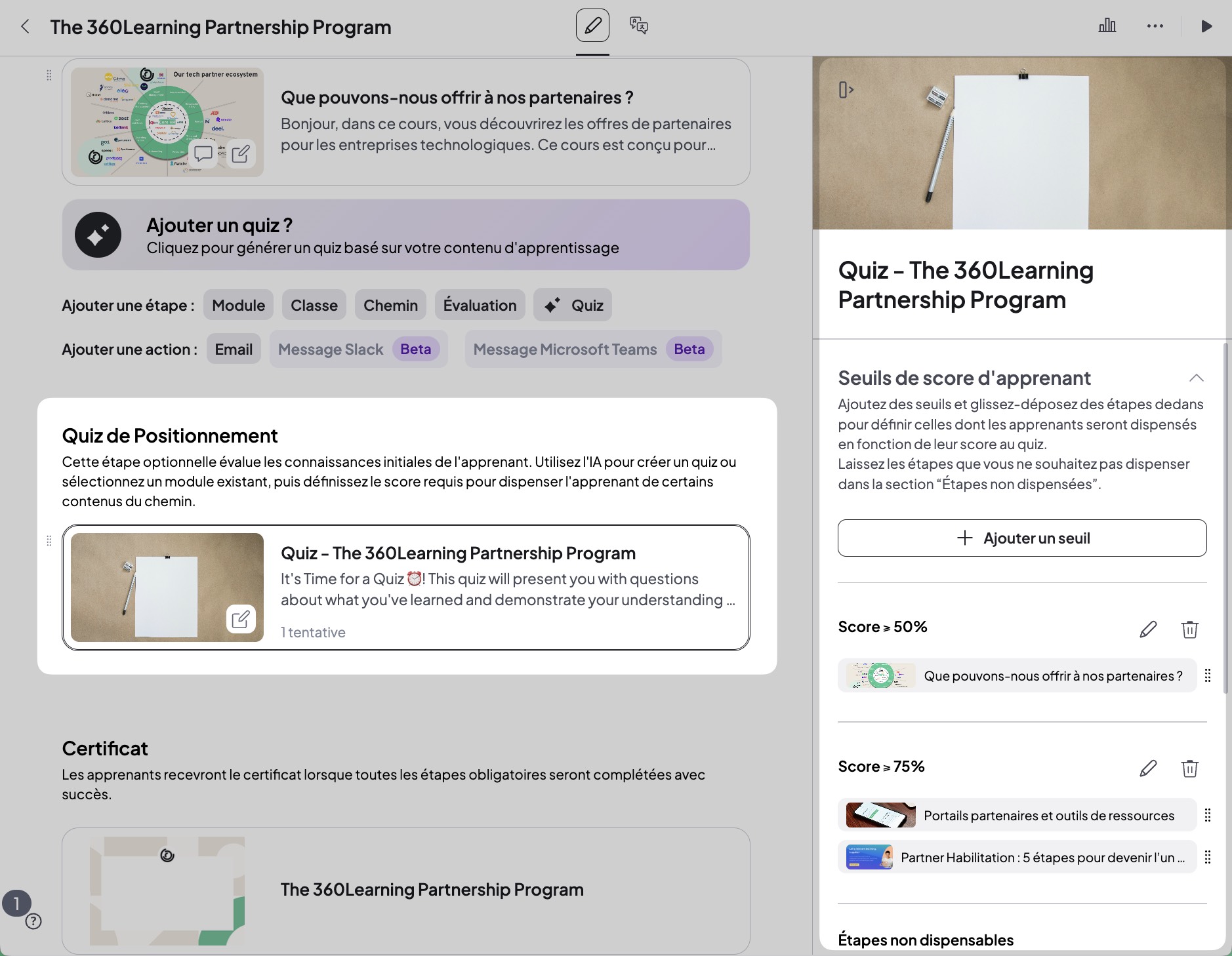Edit the Score ≥ 75% threshold
The width and height of the screenshot is (1232, 956).
(1148, 768)
